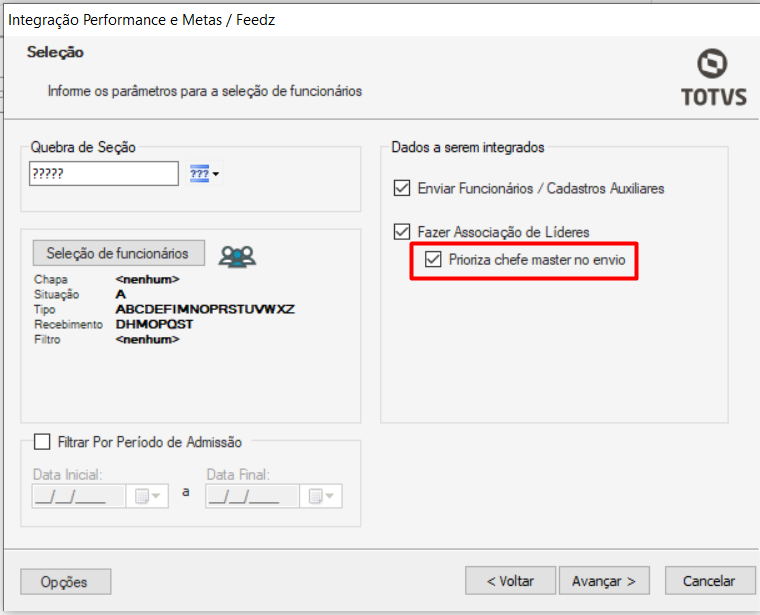This screenshot has height=615, width=760.
Task: Proceed with the Avançar button
Action: pos(604,581)
